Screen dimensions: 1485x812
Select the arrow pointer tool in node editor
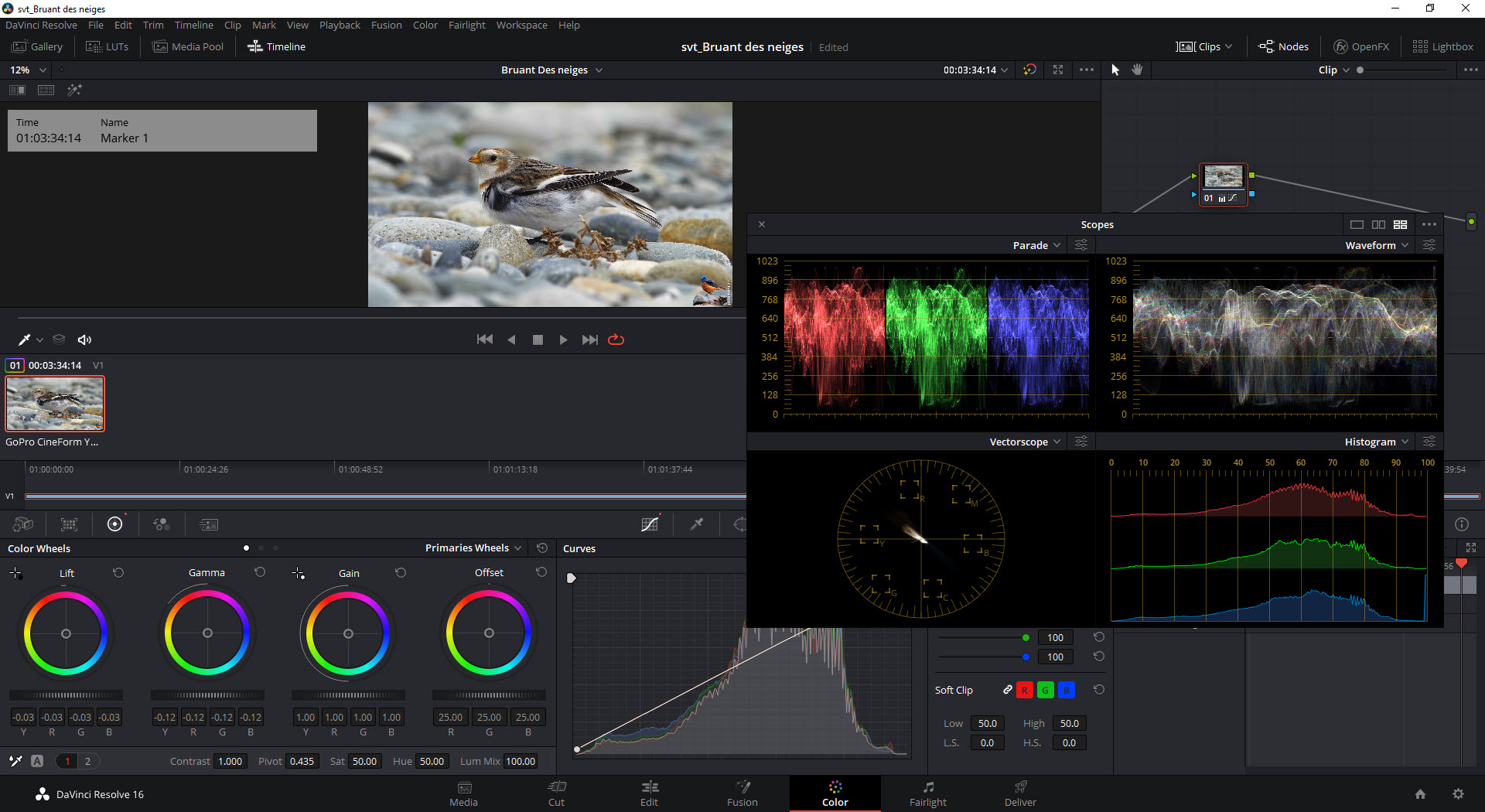point(1115,70)
